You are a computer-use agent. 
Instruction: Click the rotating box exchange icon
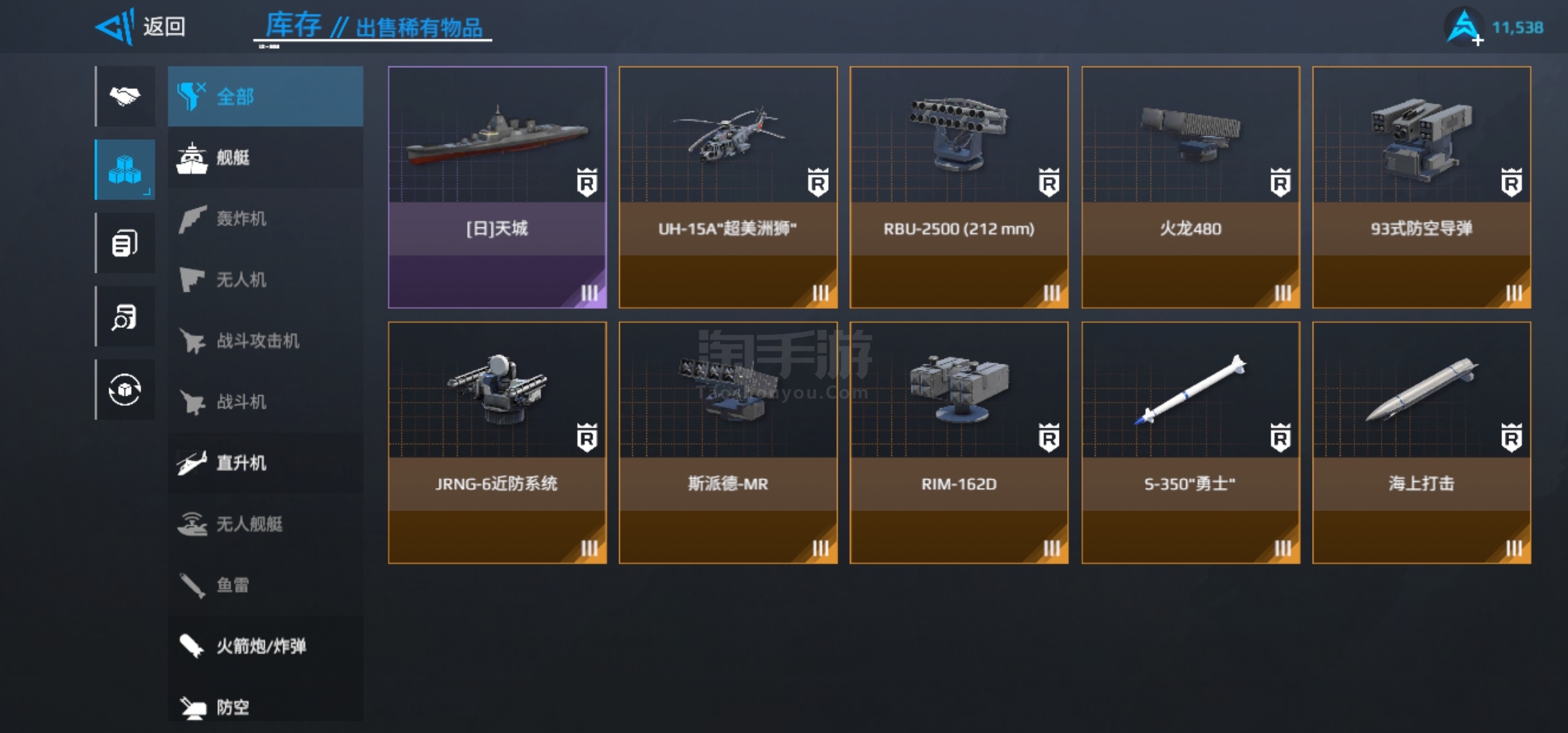[125, 390]
